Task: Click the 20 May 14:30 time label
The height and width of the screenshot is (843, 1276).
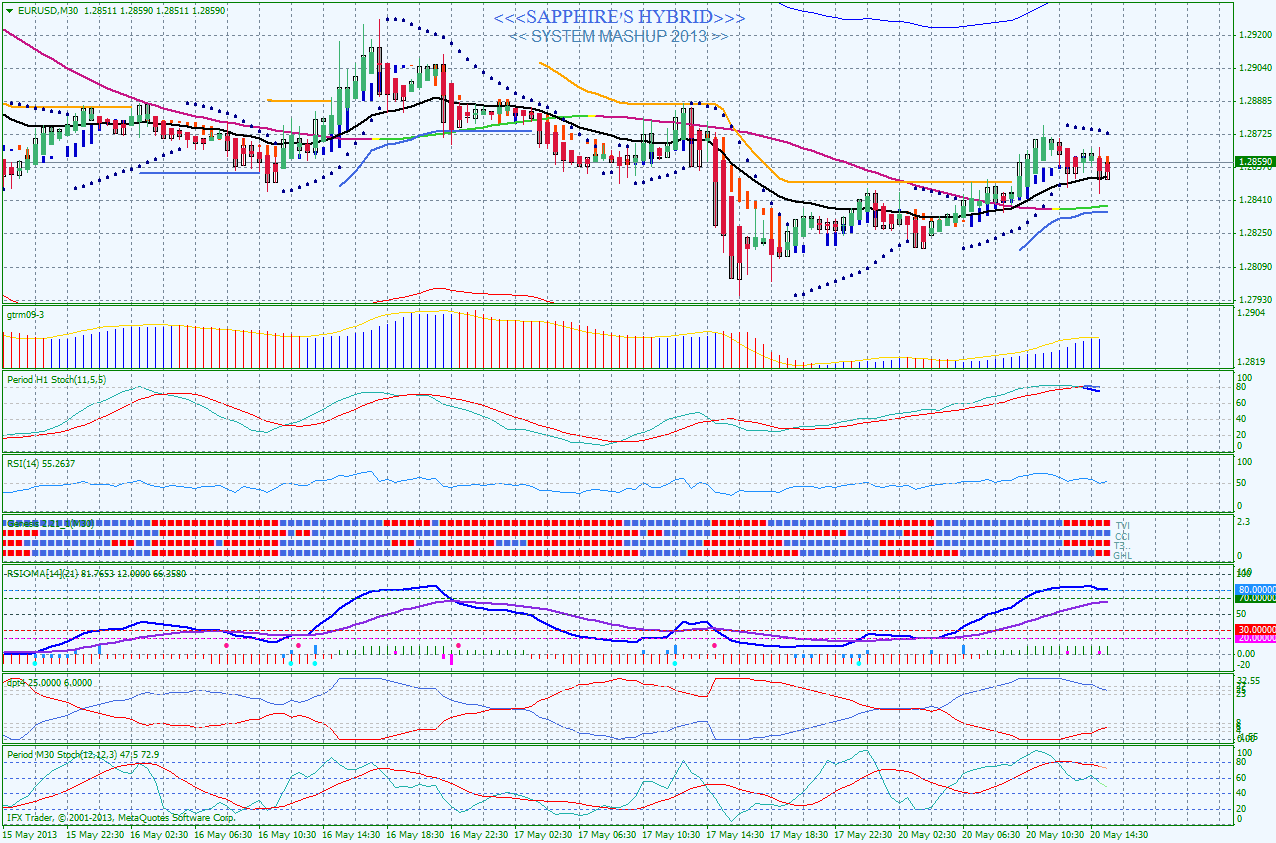Action: pyautogui.click(x=1121, y=833)
